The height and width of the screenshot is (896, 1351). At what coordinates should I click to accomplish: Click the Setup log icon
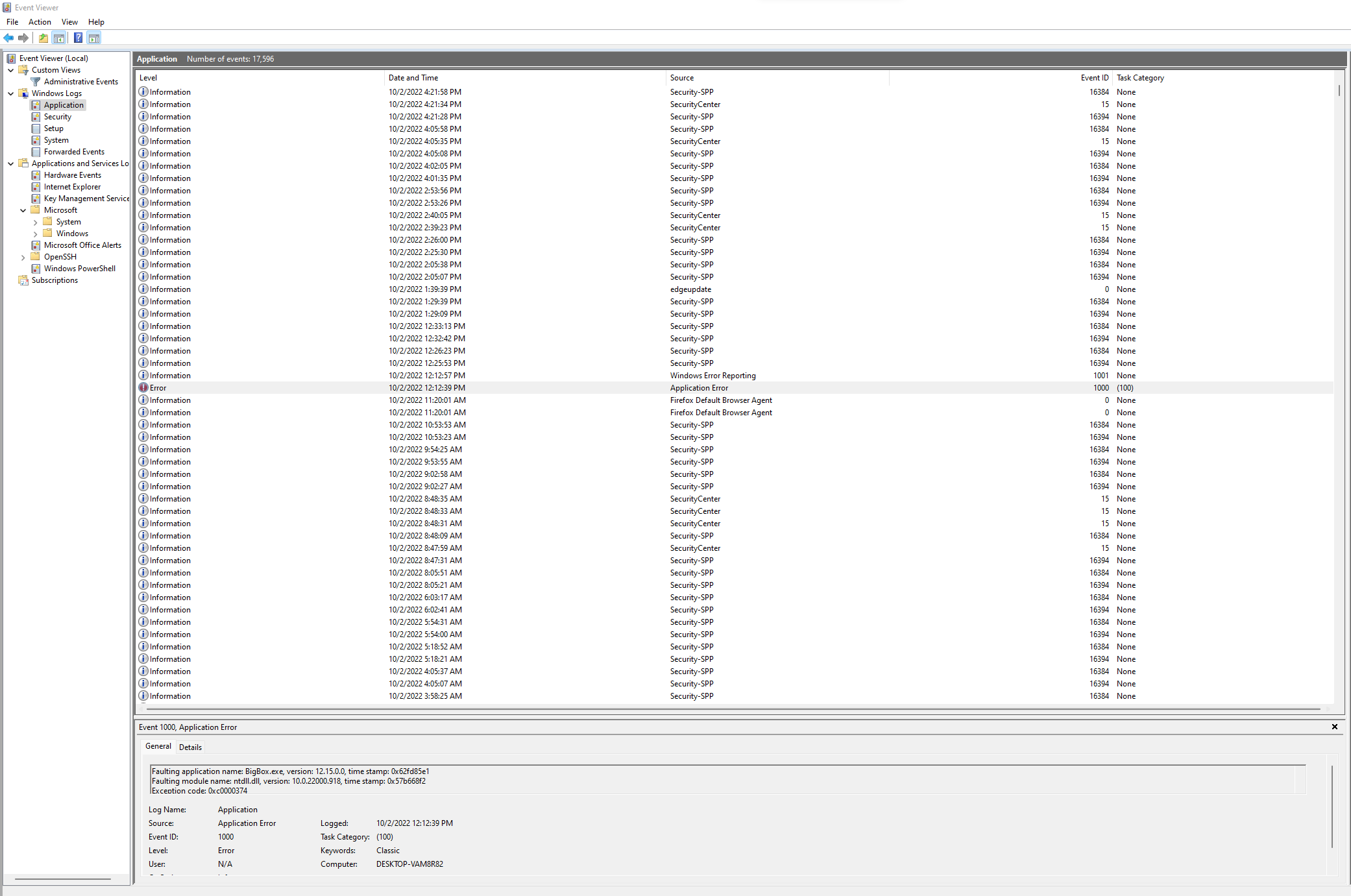pos(36,128)
